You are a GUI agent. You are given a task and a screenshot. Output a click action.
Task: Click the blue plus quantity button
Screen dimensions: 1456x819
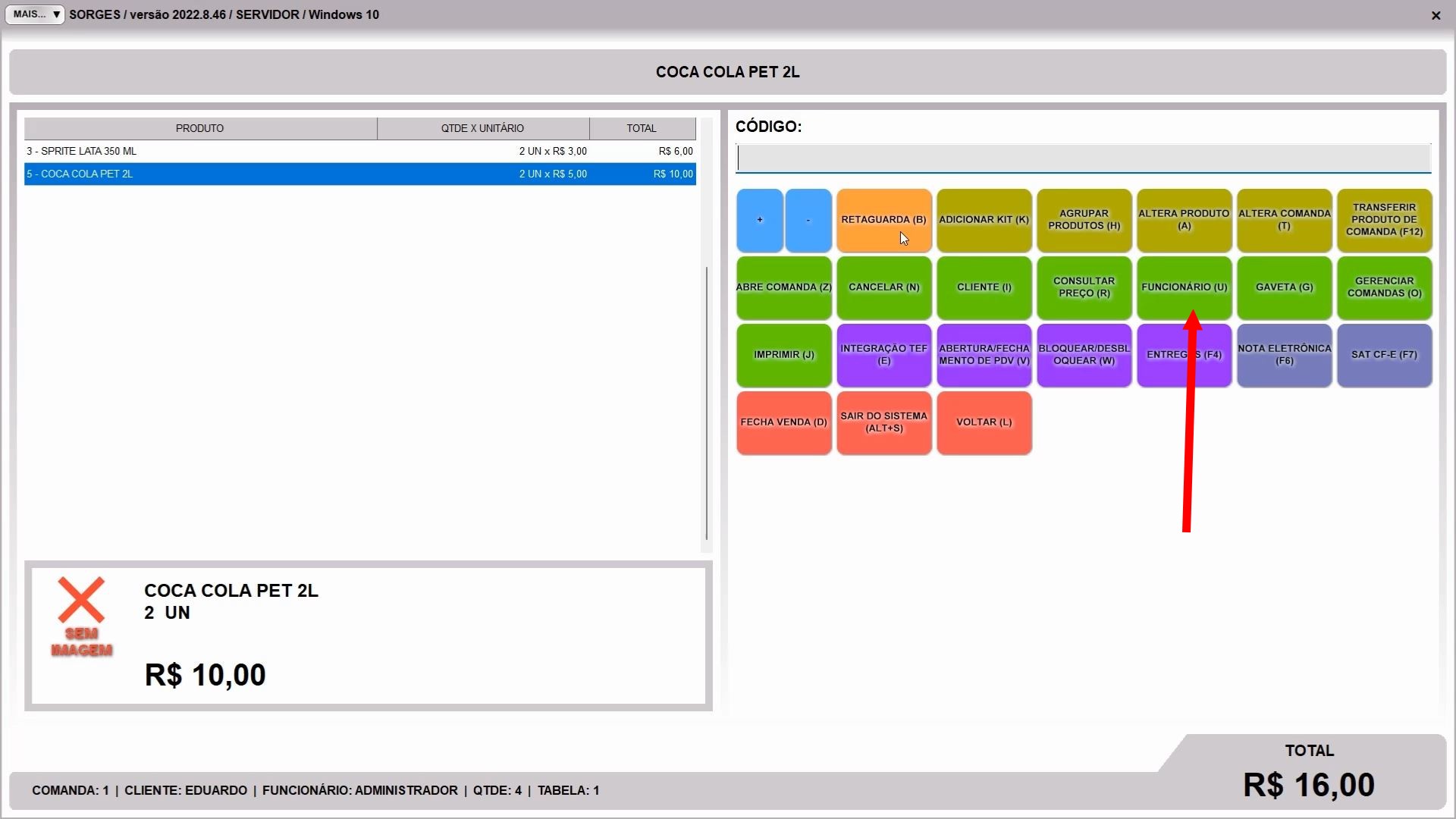[759, 220]
